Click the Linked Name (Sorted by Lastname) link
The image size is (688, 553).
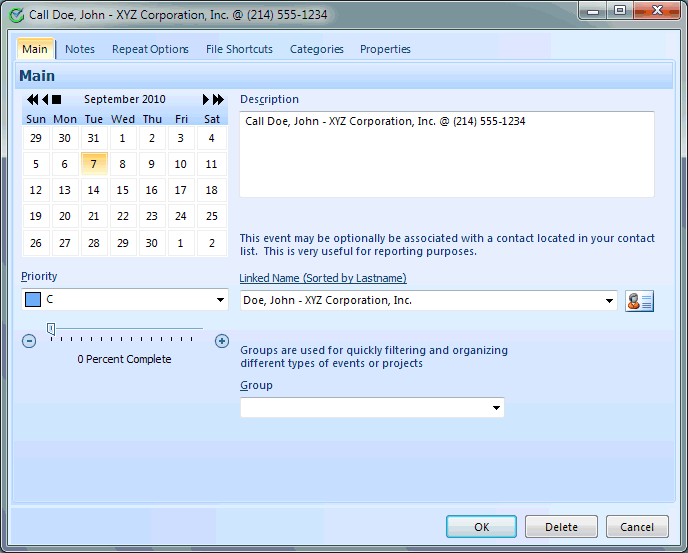[323, 278]
